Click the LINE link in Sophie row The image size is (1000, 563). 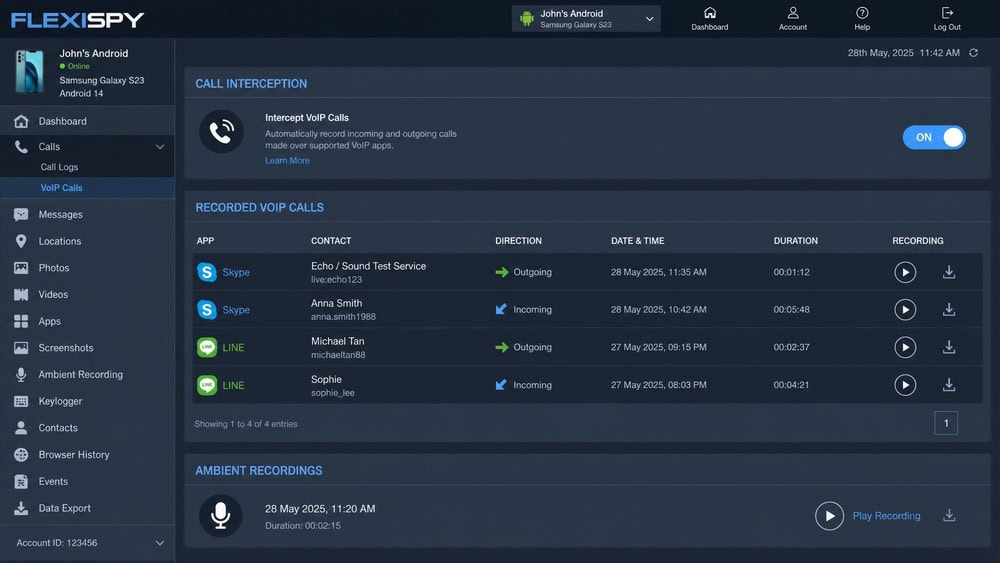coord(233,385)
